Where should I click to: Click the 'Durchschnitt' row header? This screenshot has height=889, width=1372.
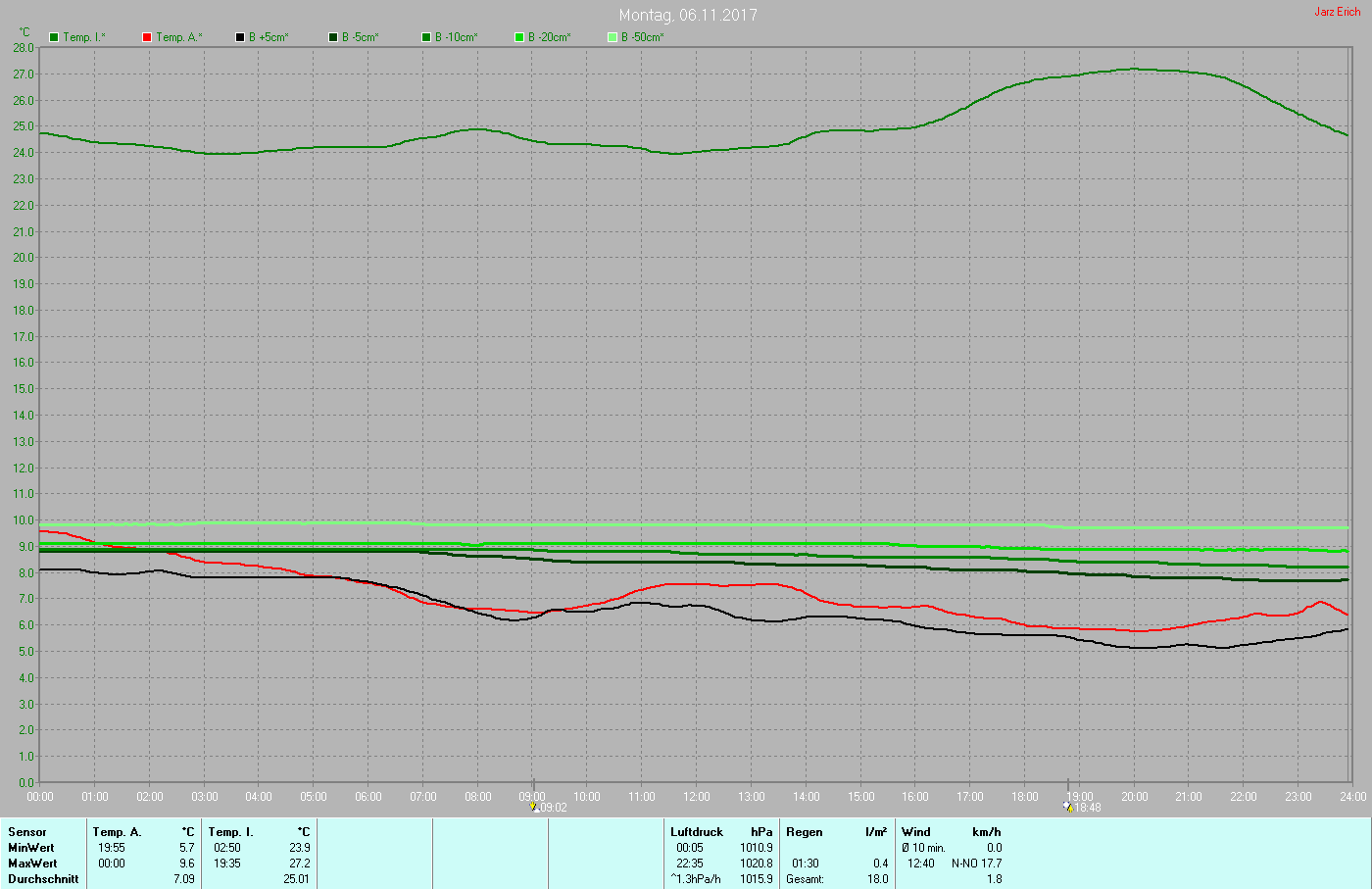[43, 879]
